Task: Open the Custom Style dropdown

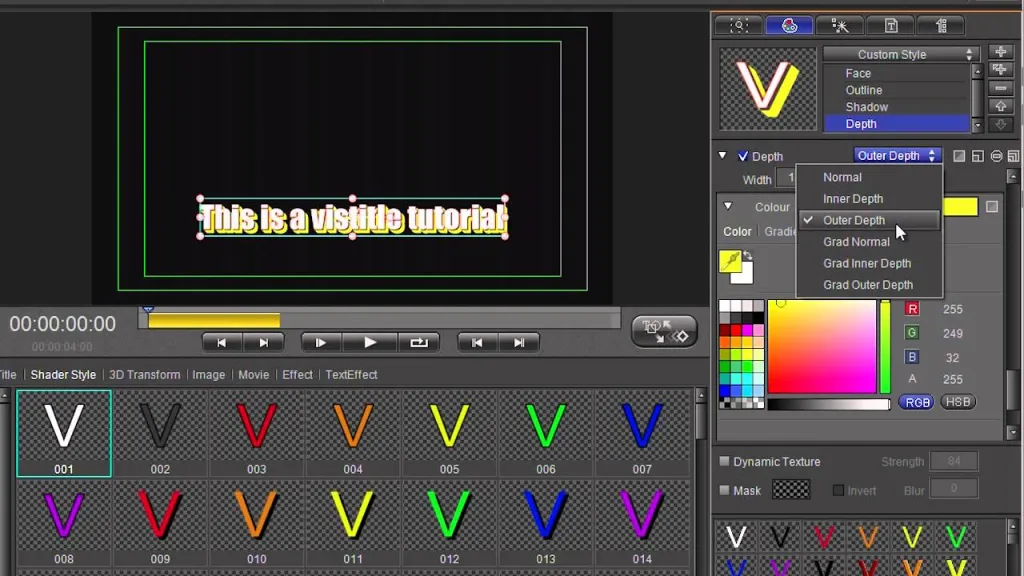Action: [x=900, y=54]
